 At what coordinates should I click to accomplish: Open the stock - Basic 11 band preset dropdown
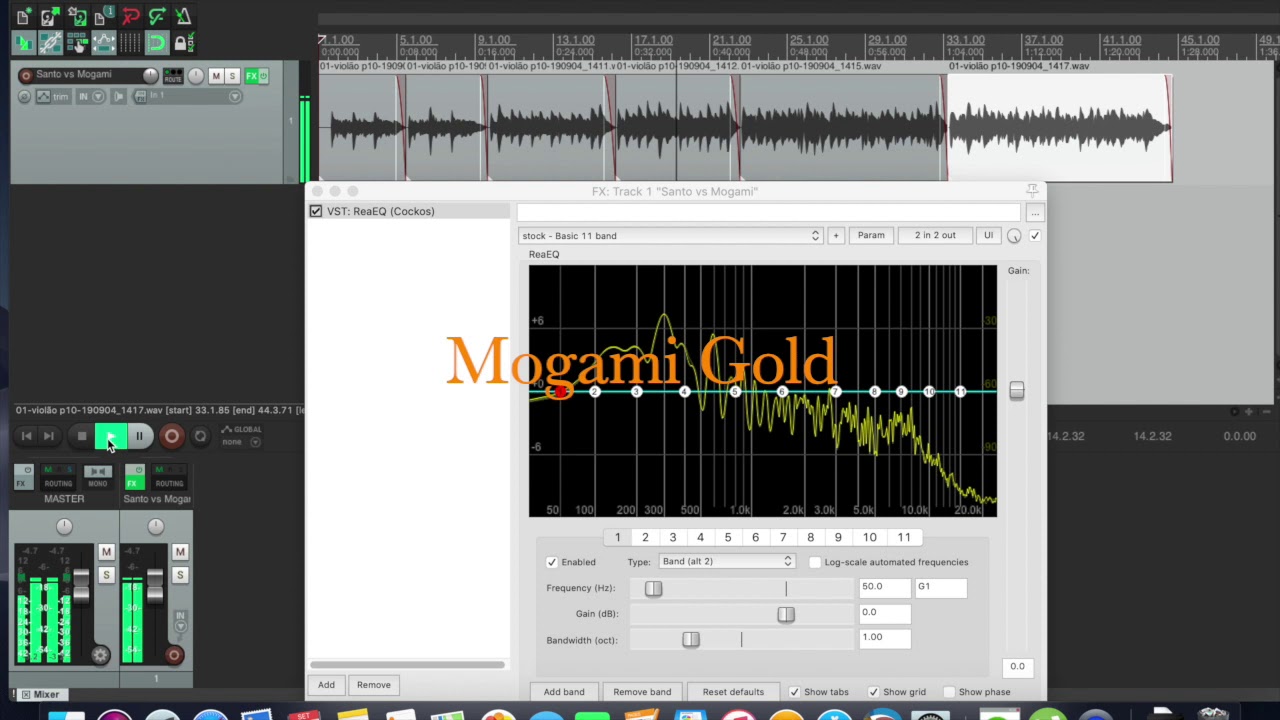[x=670, y=236]
